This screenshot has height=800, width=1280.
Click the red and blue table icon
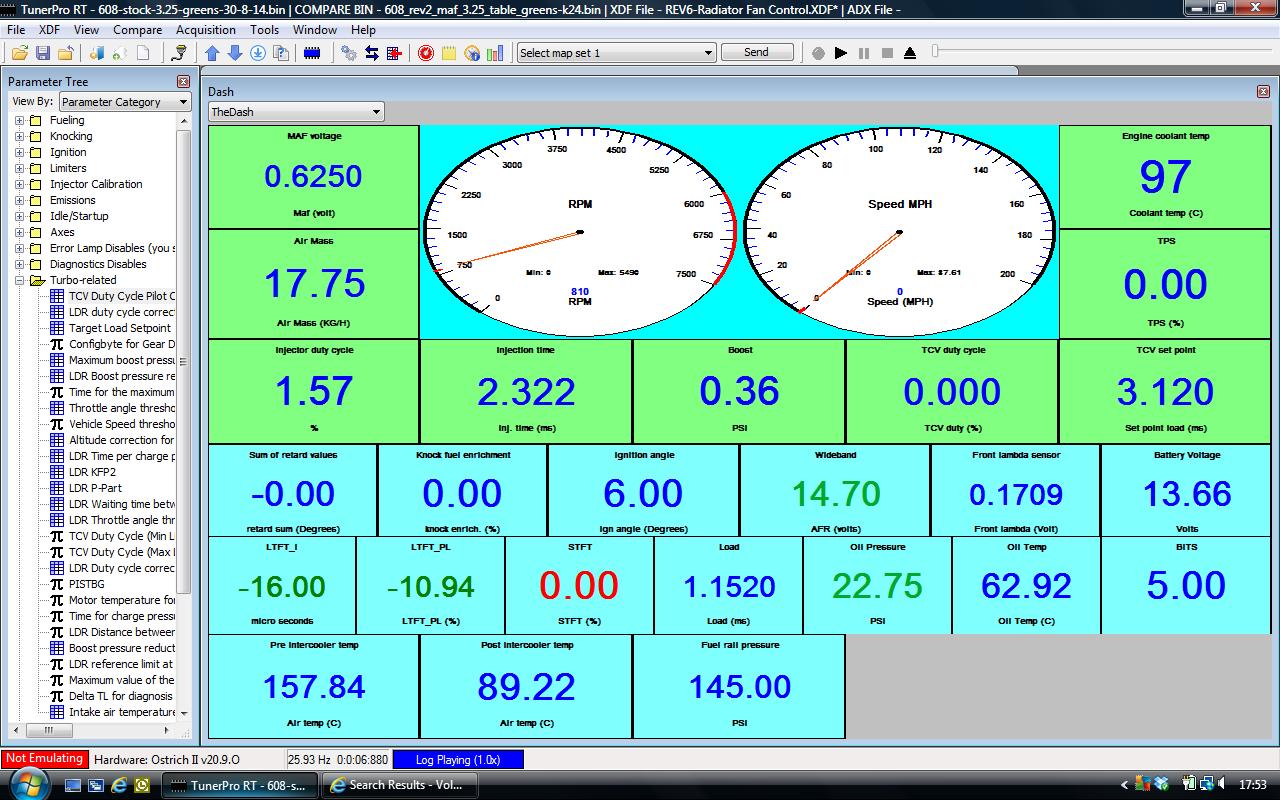click(x=395, y=53)
